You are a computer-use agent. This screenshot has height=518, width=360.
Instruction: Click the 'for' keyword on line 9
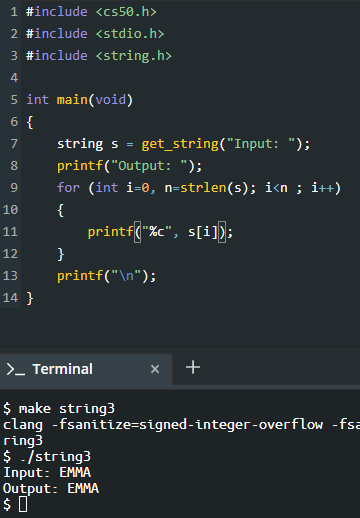pyautogui.click(x=68, y=188)
